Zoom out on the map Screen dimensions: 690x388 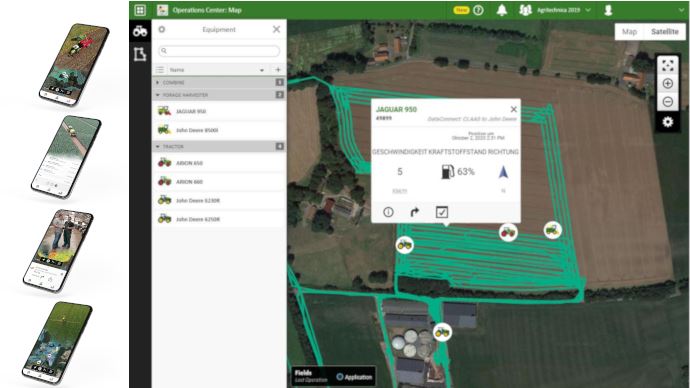[668, 102]
